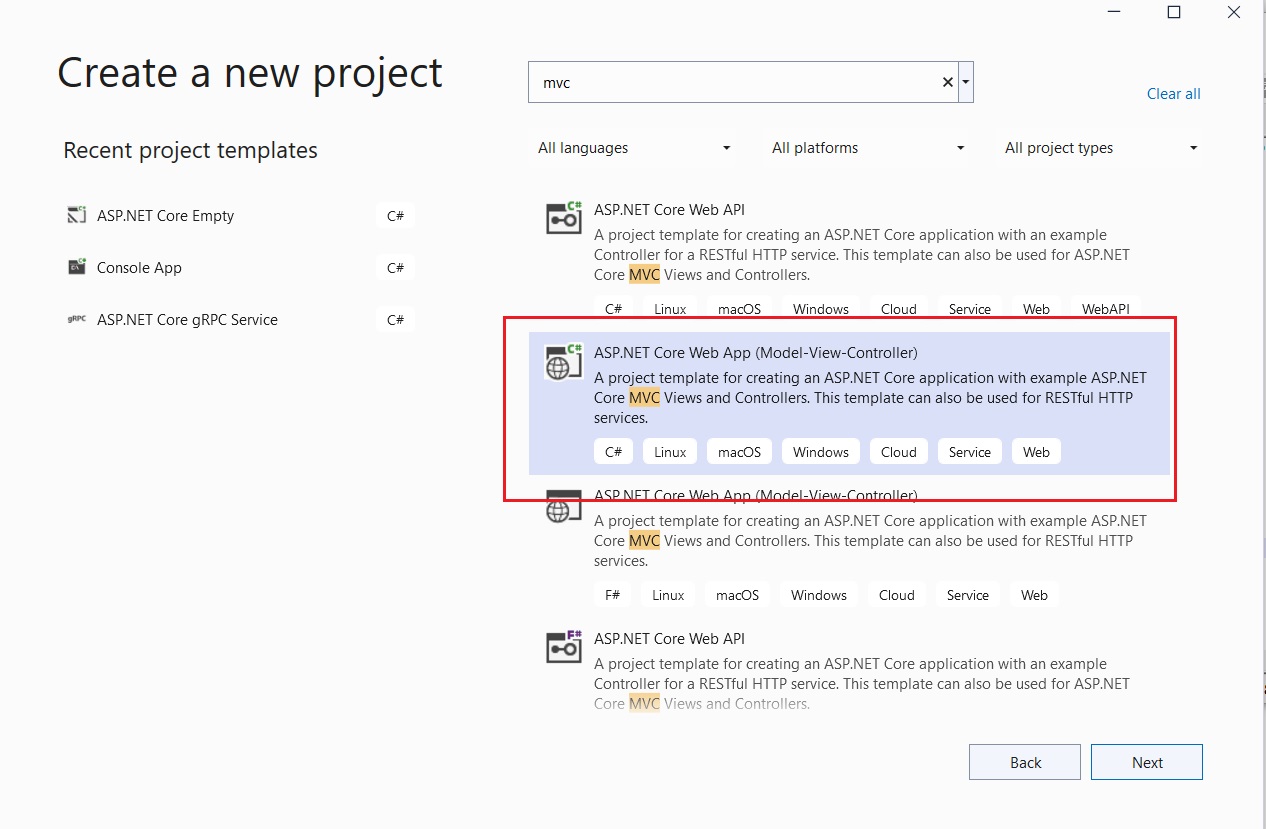Click the Back button
Image resolution: width=1266 pixels, height=829 pixels.
(x=1025, y=762)
